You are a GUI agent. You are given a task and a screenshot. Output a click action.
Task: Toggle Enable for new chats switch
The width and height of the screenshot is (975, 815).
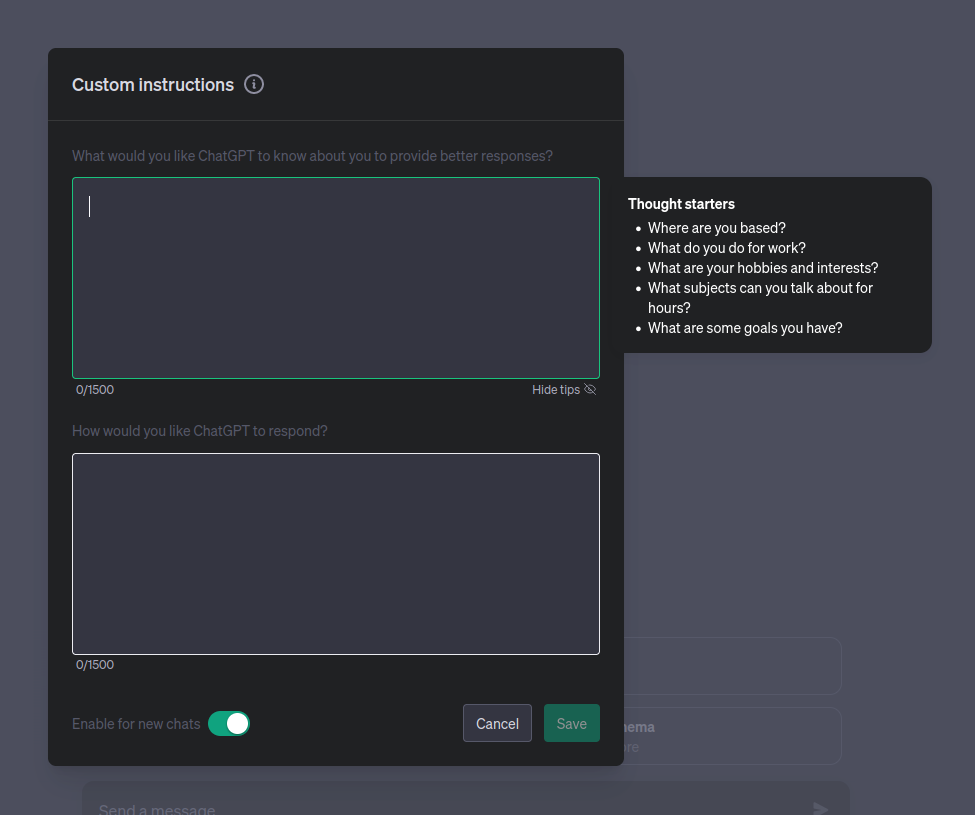pos(229,724)
